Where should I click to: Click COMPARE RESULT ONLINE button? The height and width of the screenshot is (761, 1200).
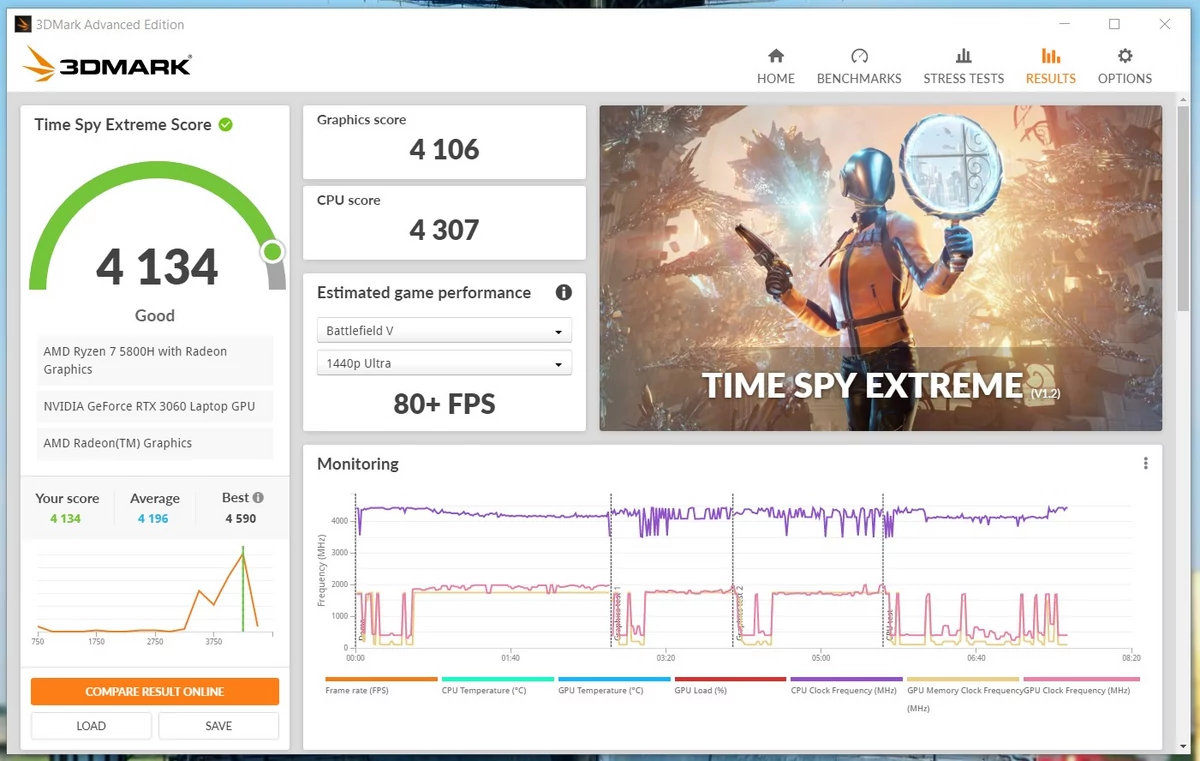(x=155, y=691)
